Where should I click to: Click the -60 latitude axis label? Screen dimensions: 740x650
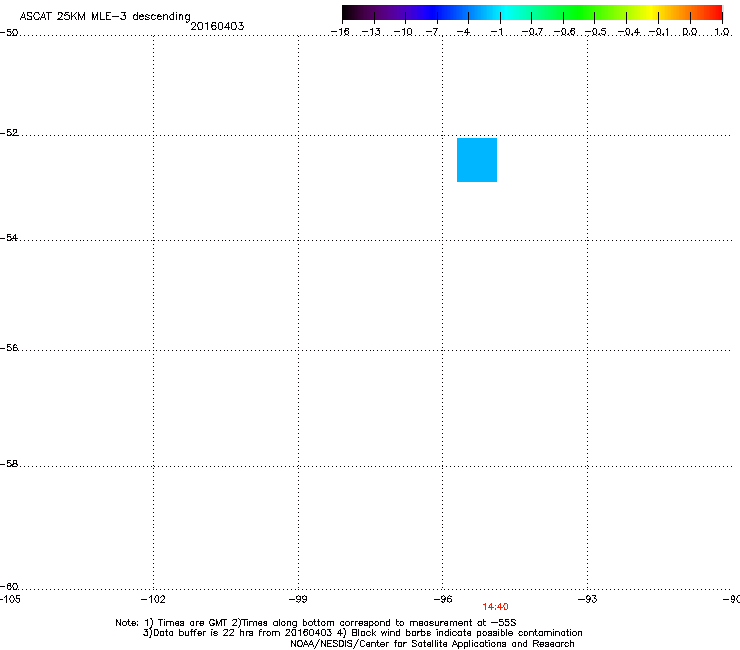point(9,586)
